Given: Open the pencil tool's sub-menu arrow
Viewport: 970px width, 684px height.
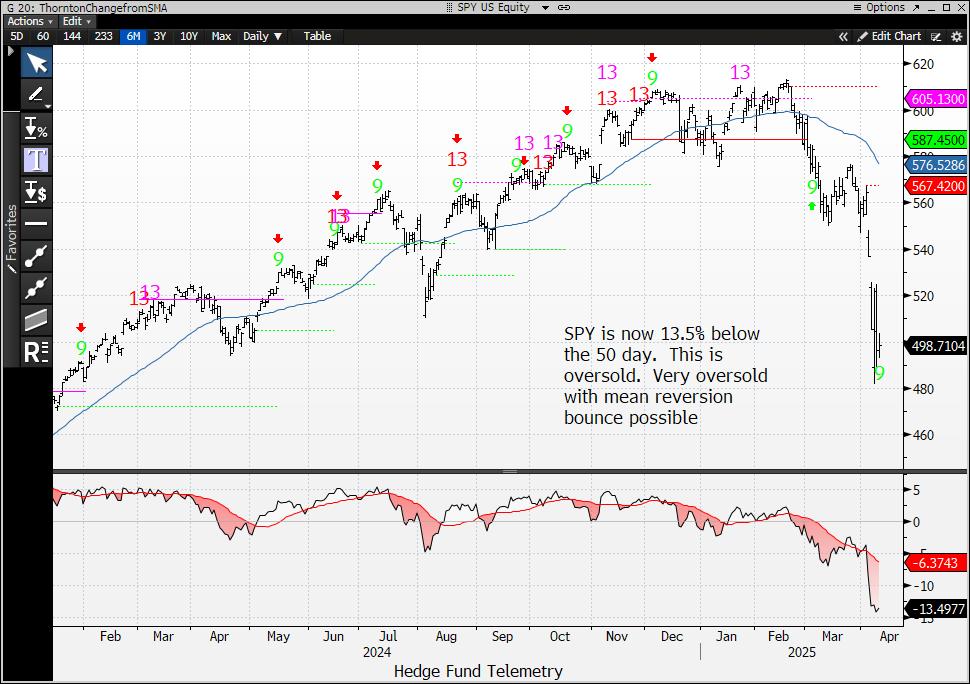Looking at the screenshot, I should (x=48, y=107).
